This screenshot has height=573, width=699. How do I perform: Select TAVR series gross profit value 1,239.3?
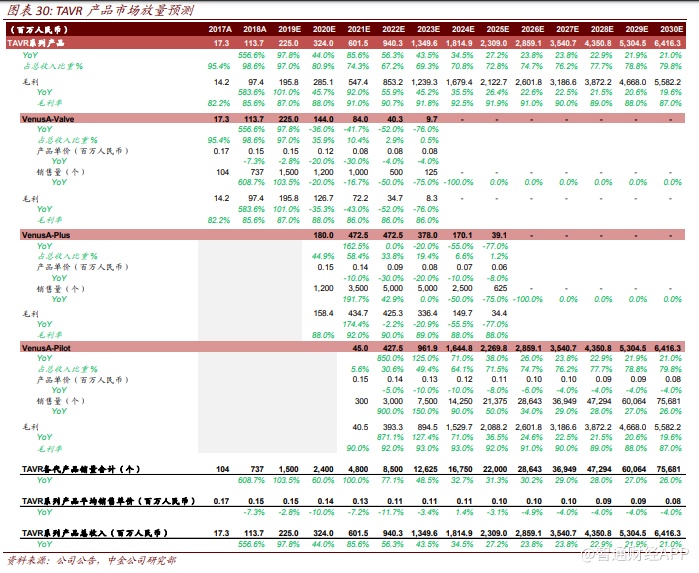425,82
